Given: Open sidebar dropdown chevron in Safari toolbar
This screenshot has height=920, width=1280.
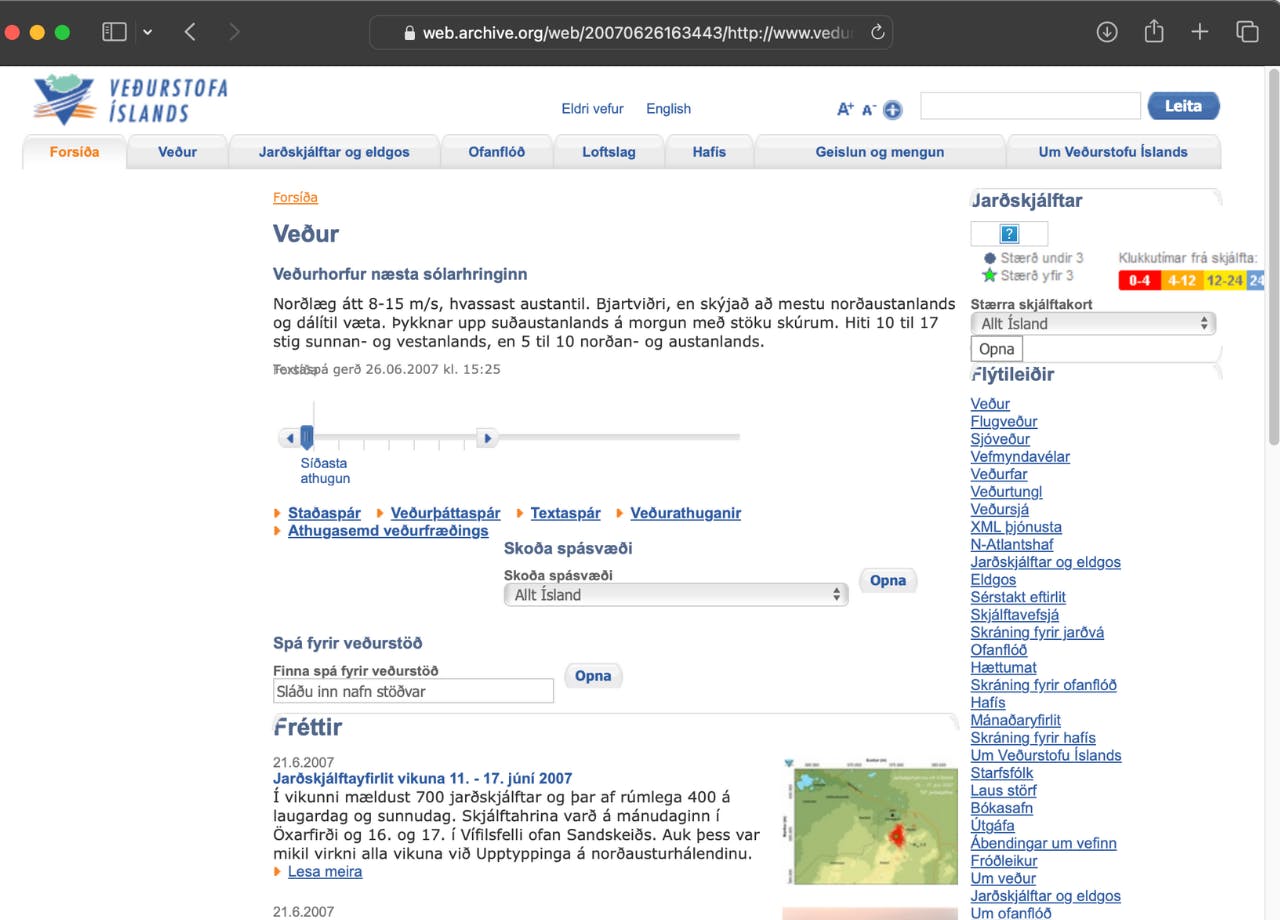Looking at the screenshot, I should click(x=148, y=32).
